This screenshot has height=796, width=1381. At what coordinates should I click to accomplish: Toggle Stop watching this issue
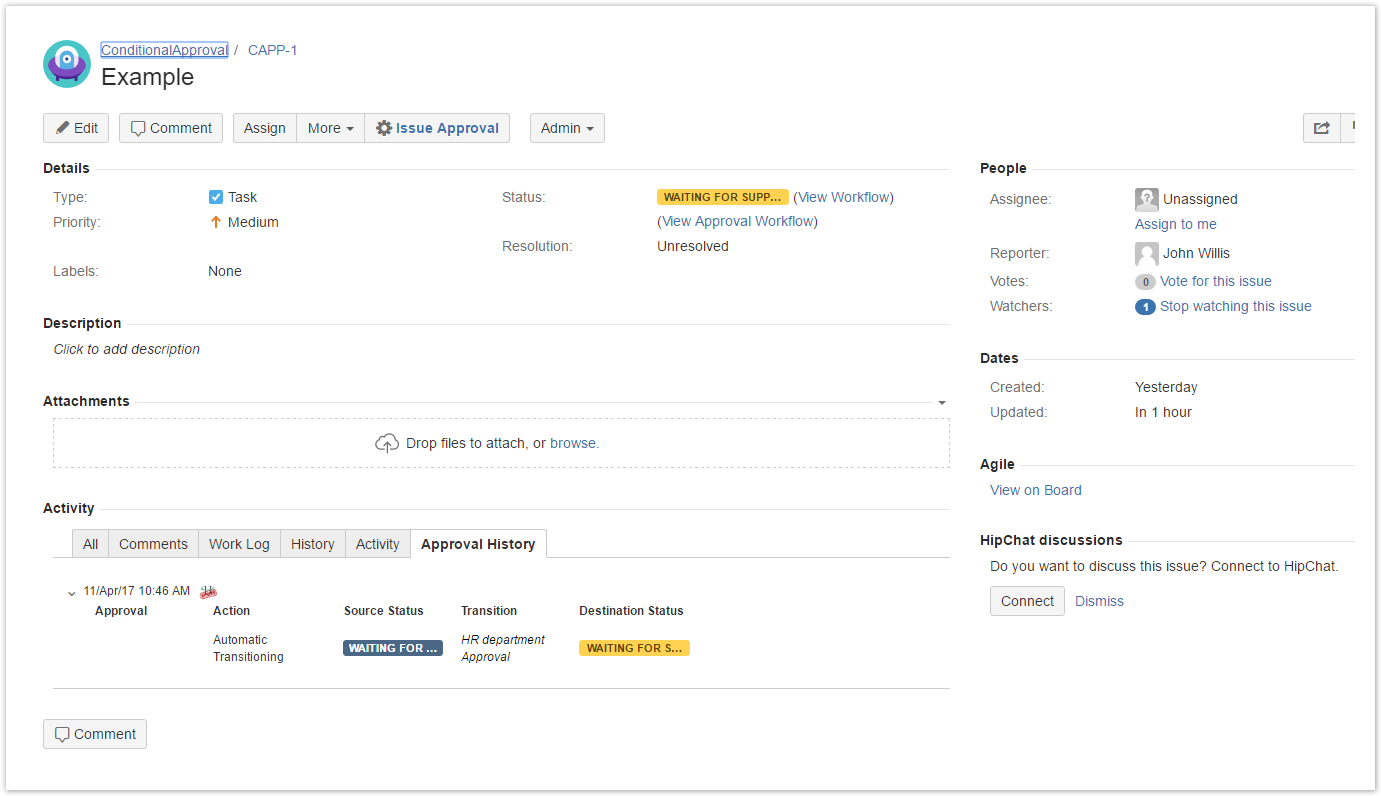pos(1235,306)
